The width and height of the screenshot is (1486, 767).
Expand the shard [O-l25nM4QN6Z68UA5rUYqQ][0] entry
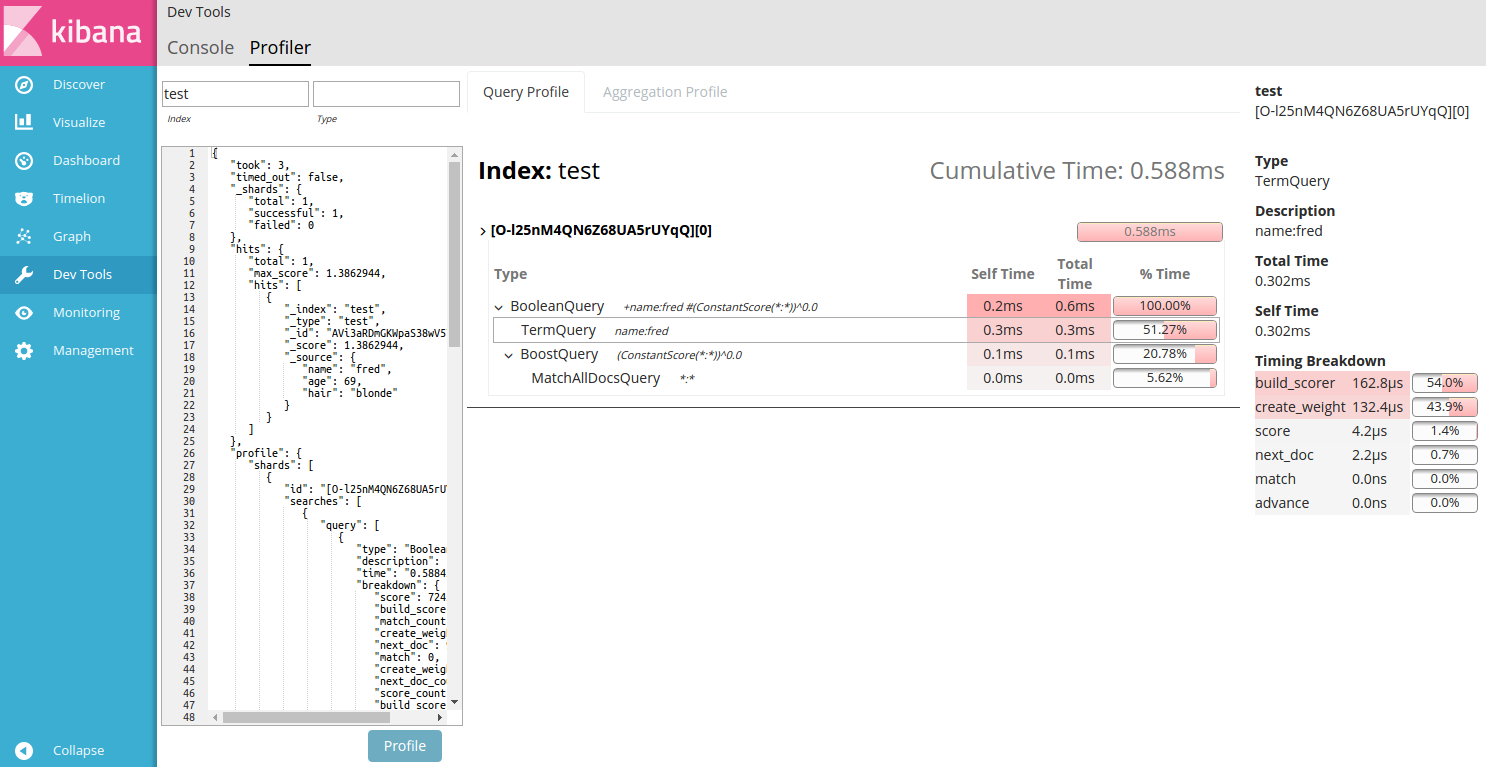[x=483, y=230]
